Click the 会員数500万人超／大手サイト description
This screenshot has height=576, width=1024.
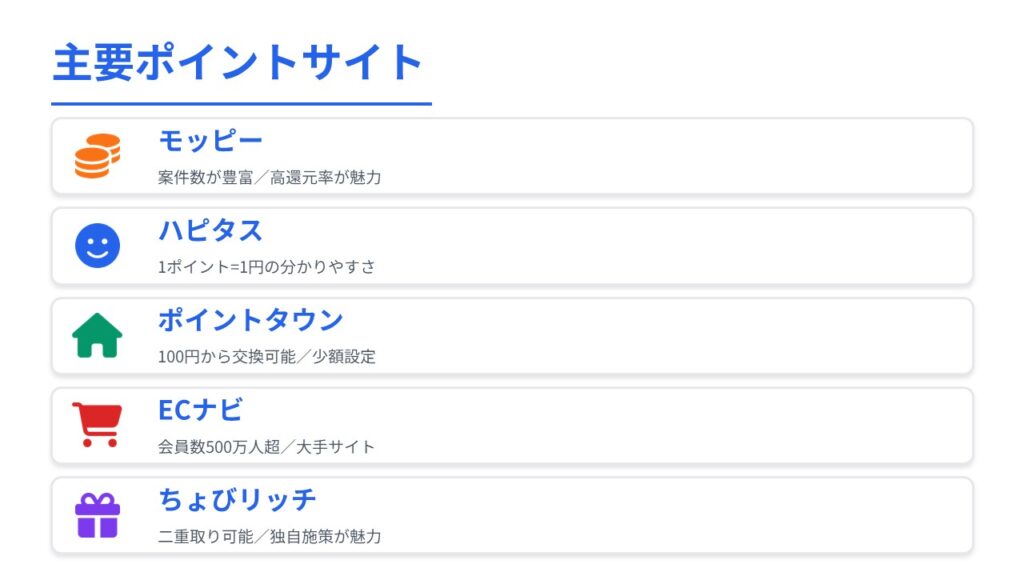(266, 447)
